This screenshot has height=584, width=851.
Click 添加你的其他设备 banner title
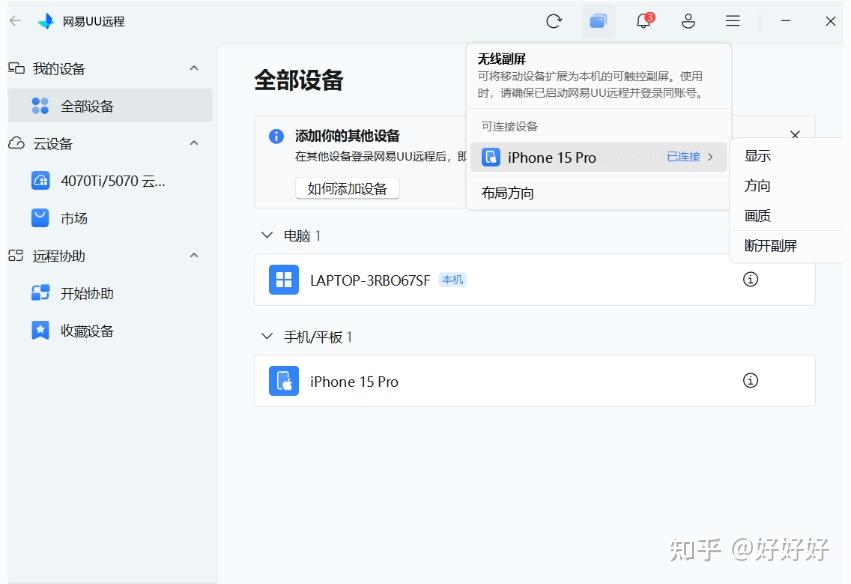(x=347, y=136)
